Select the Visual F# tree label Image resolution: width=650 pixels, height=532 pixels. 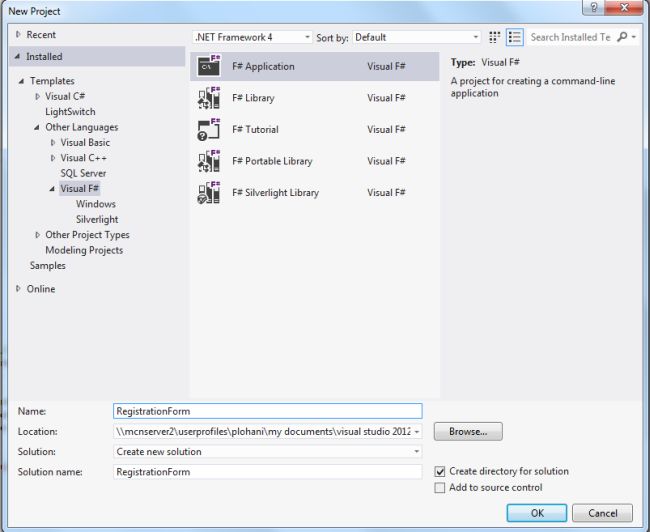[80, 189]
